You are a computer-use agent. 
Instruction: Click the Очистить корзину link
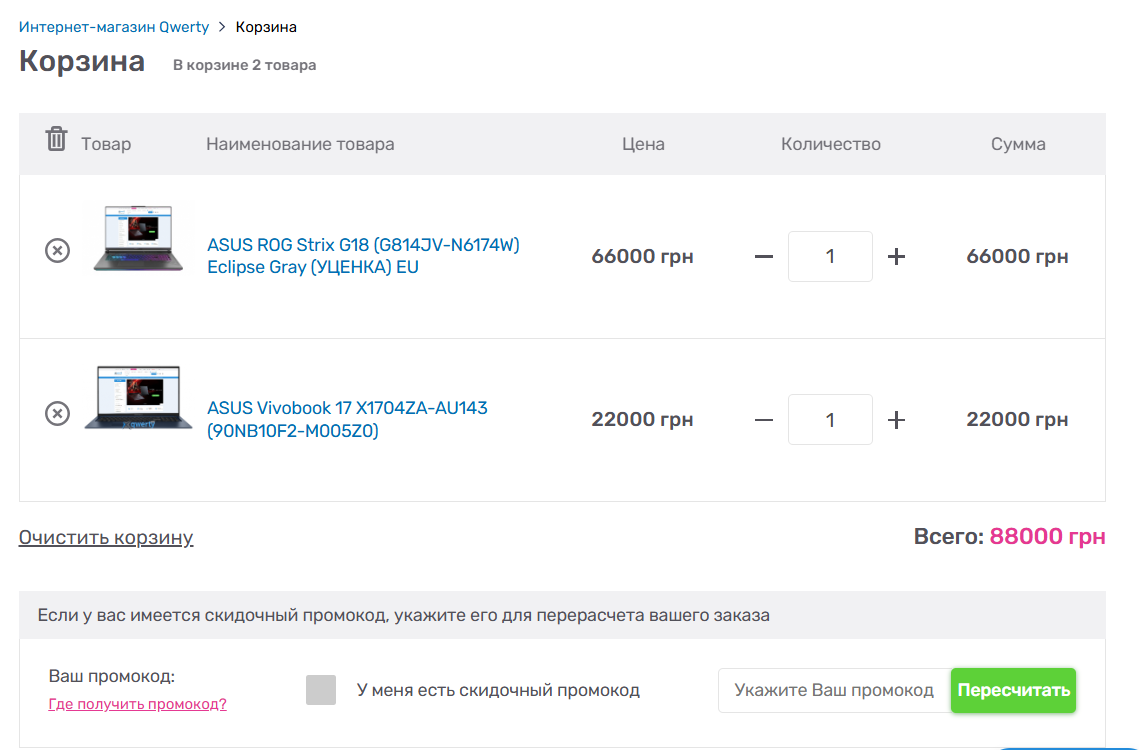106,538
